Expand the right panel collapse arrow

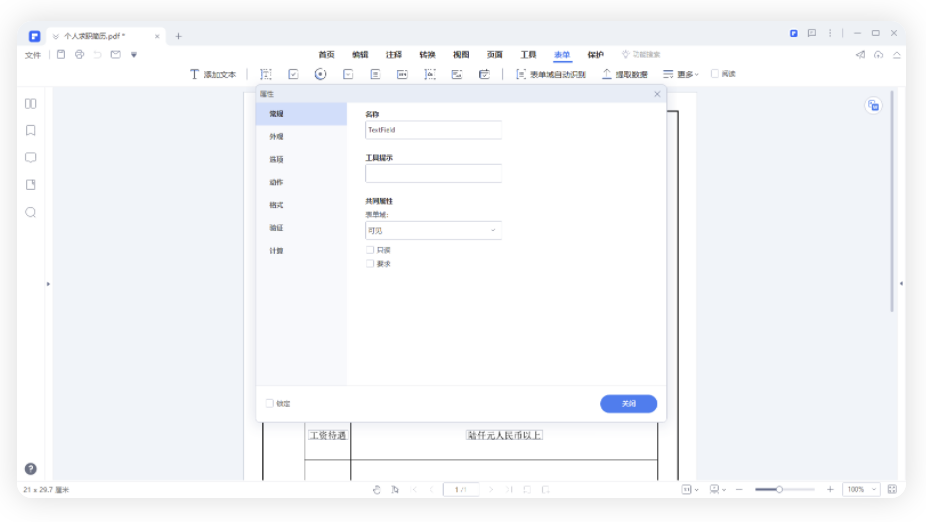(x=901, y=284)
